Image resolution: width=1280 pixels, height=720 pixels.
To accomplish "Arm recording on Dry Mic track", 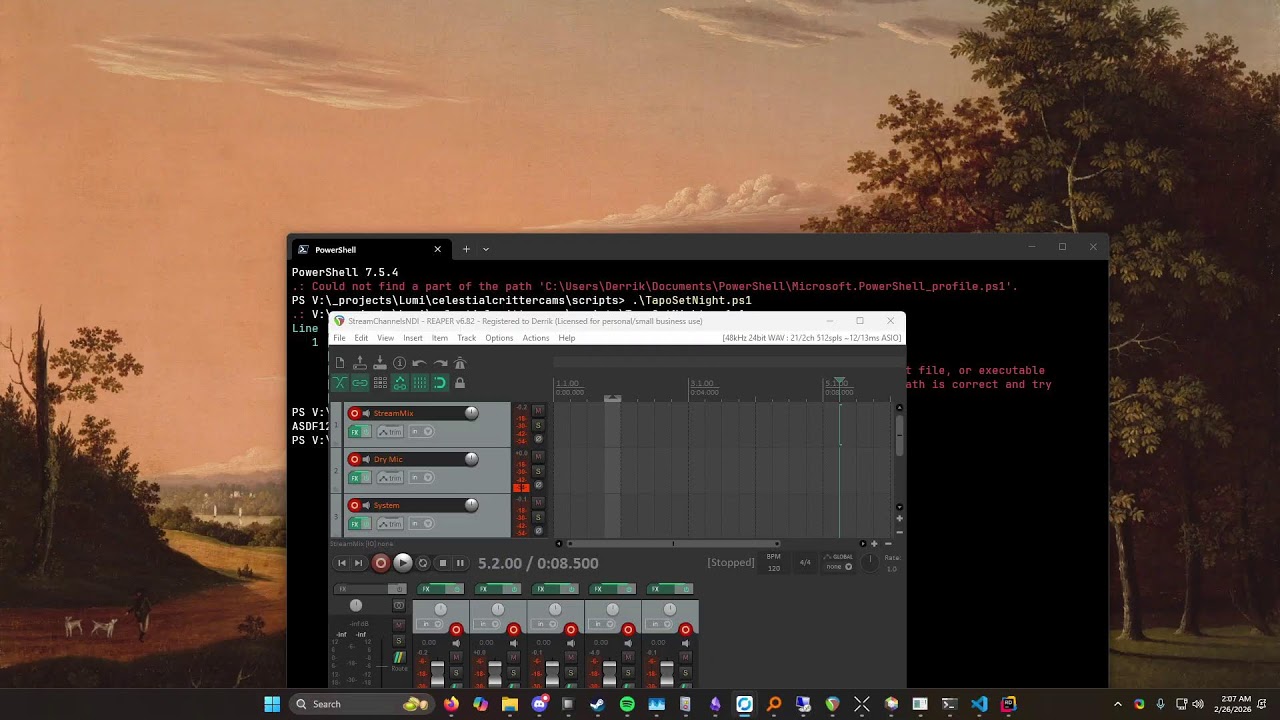I will (x=354, y=459).
